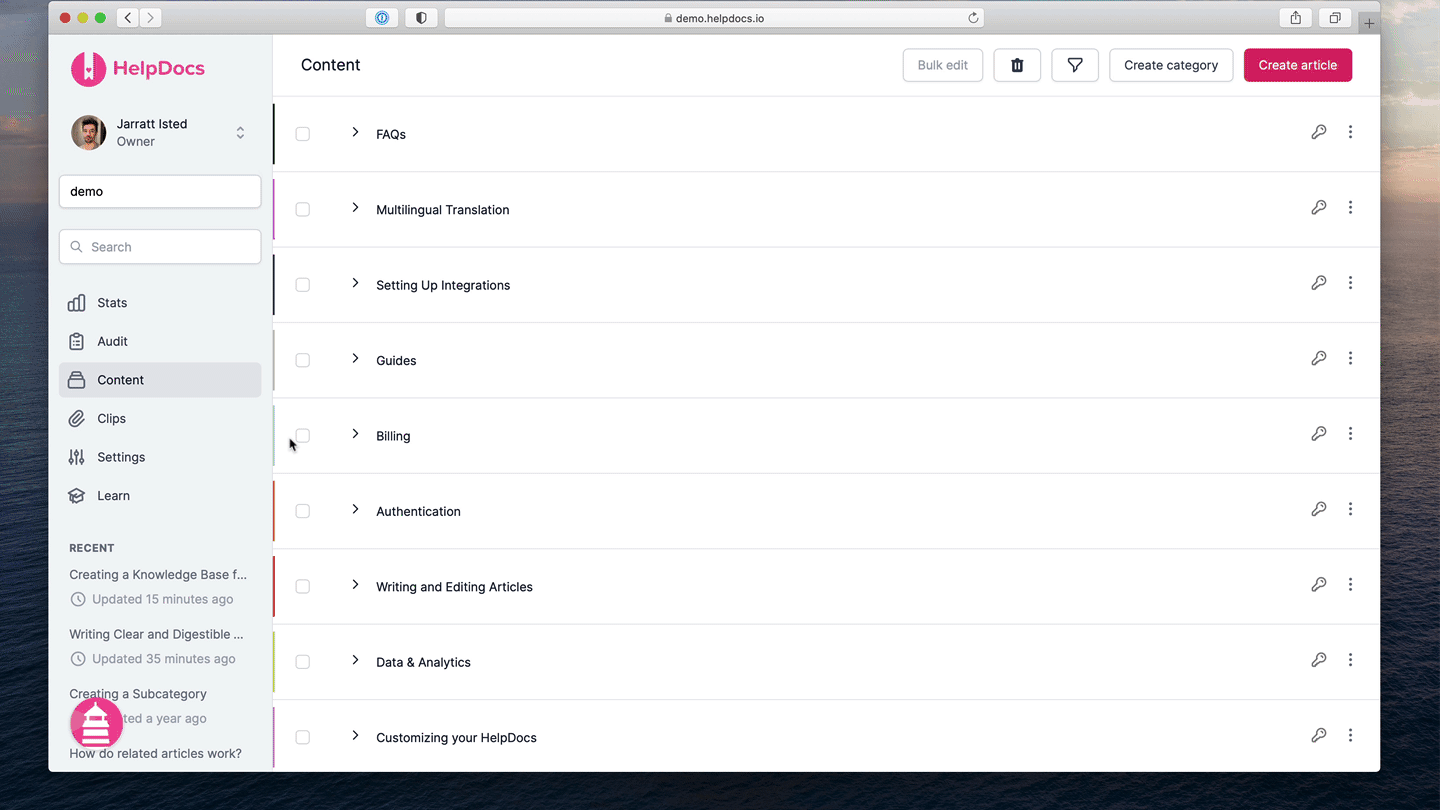This screenshot has height=810, width=1440.
Task: Click the Create article button
Action: click(x=1298, y=65)
